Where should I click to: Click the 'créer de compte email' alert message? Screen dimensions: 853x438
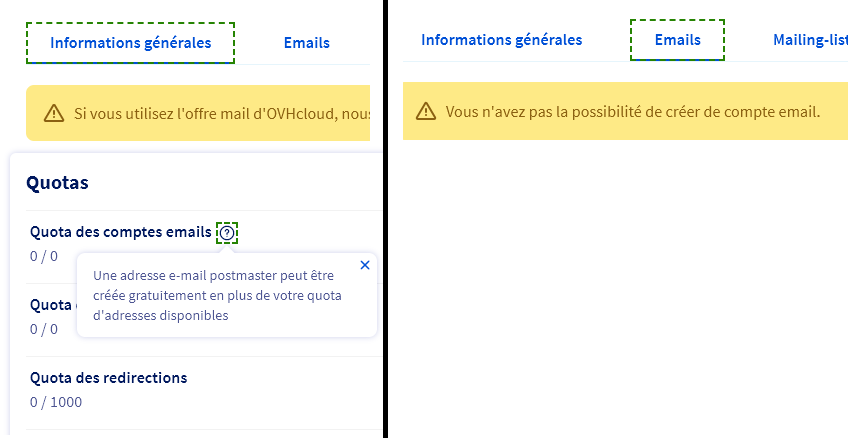(x=632, y=111)
